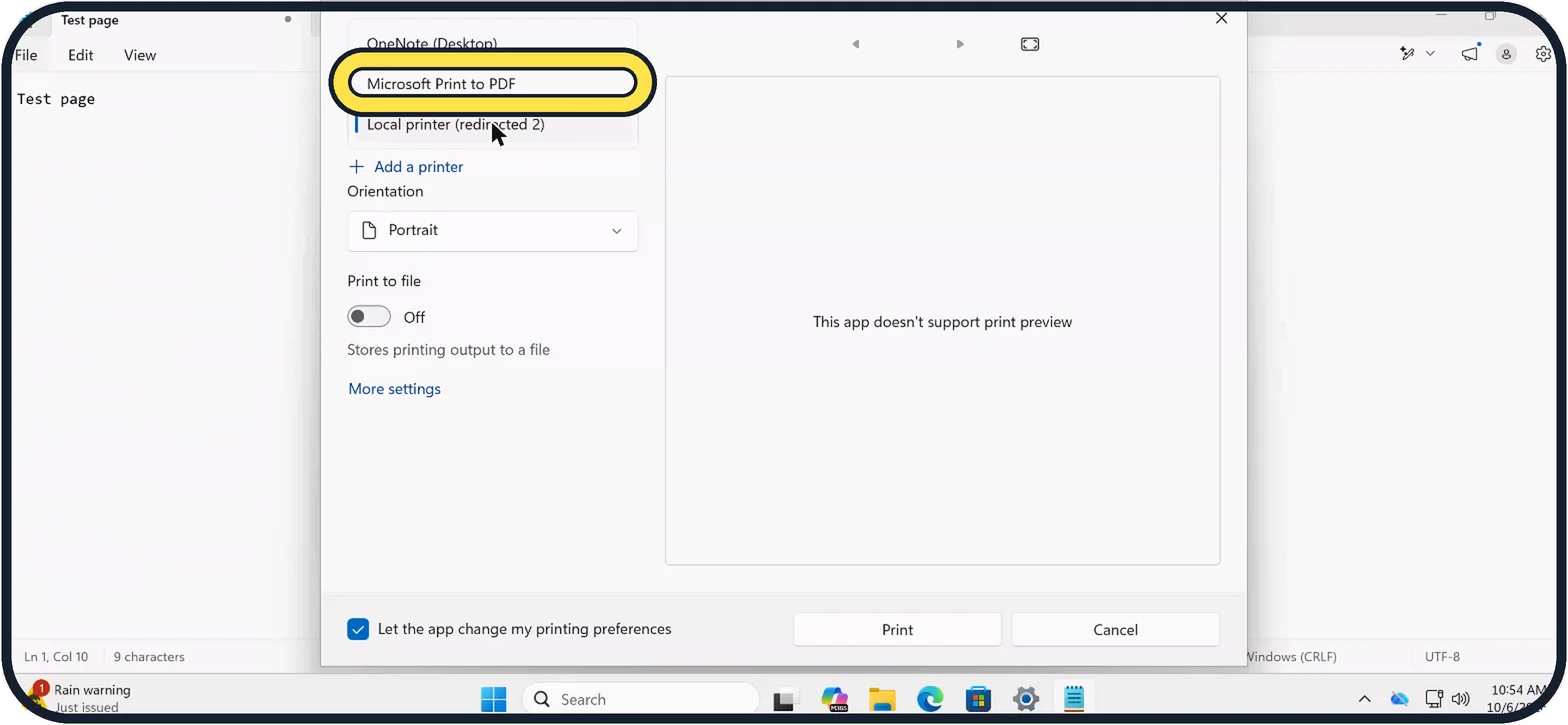This screenshot has width=1568, height=725.
Task: Open the Windows Start menu
Action: (494, 699)
